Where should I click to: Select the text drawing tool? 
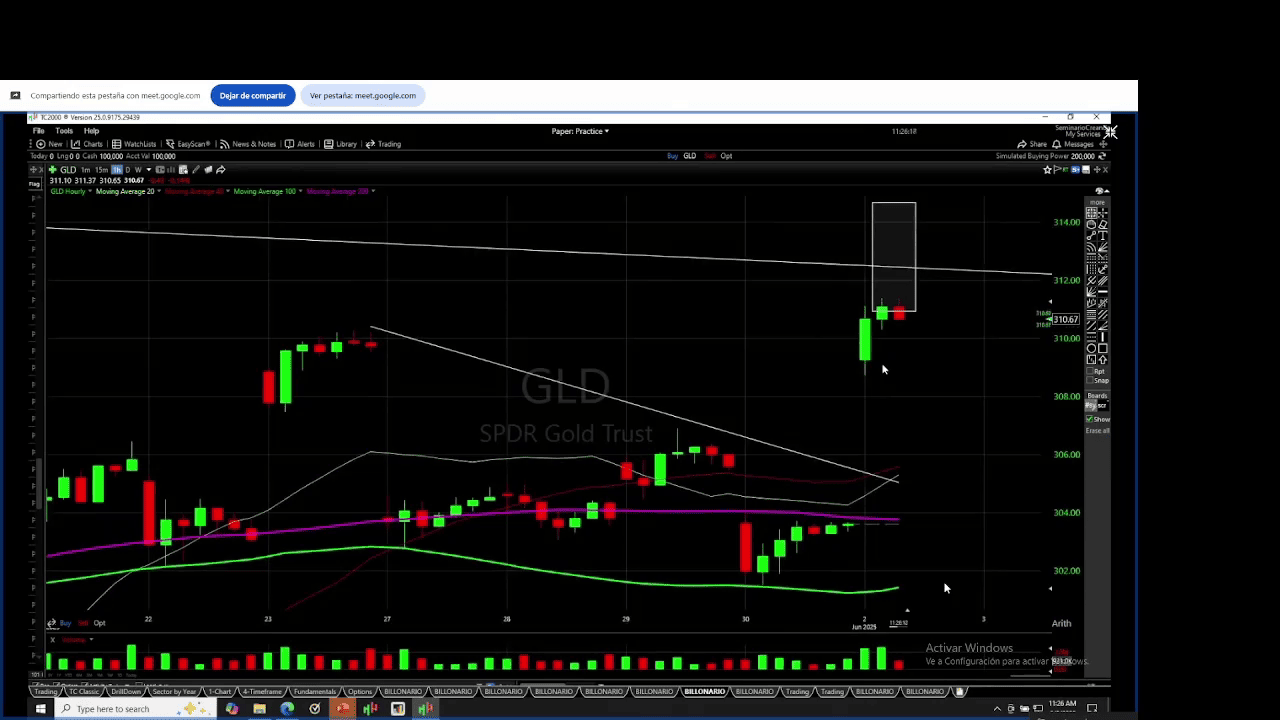click(x=1103, y=236)
